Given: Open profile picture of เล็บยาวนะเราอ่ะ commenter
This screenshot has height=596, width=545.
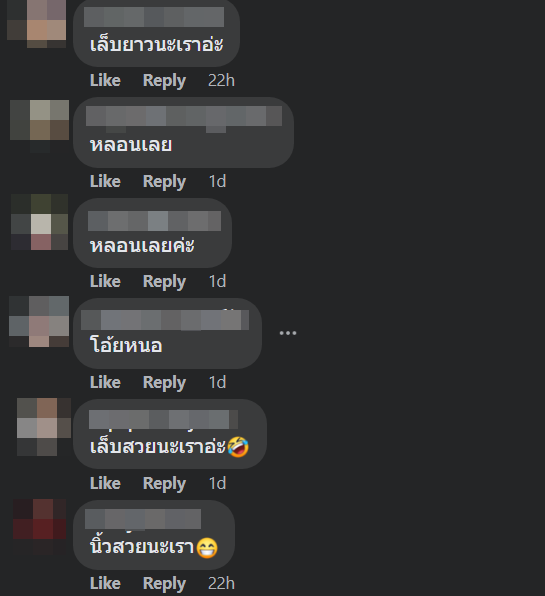Looking at the screenshot, I should pyautogui.click(x=37, y=24).
